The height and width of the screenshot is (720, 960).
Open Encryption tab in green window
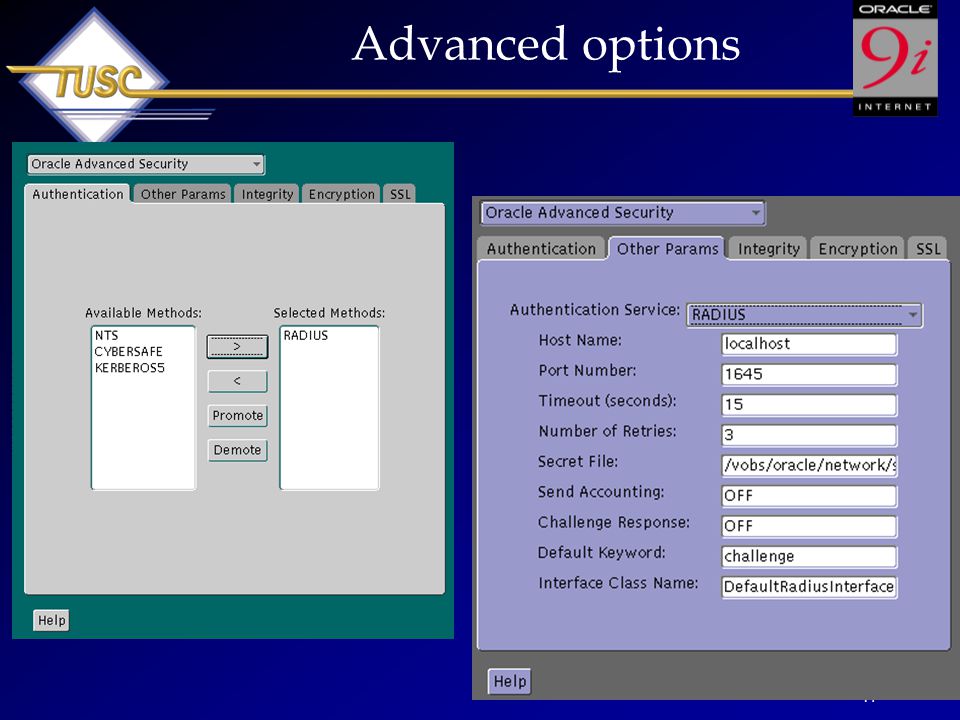(341, 194)
